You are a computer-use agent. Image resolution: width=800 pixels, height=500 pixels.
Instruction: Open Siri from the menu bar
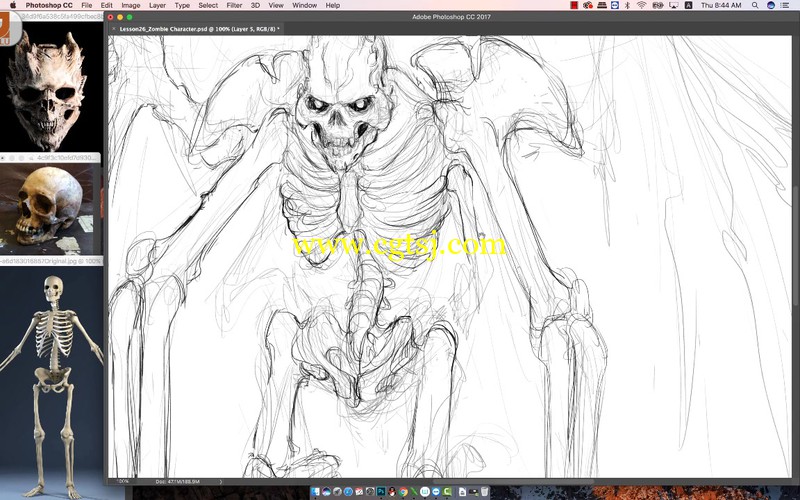(x=771, y=5)
